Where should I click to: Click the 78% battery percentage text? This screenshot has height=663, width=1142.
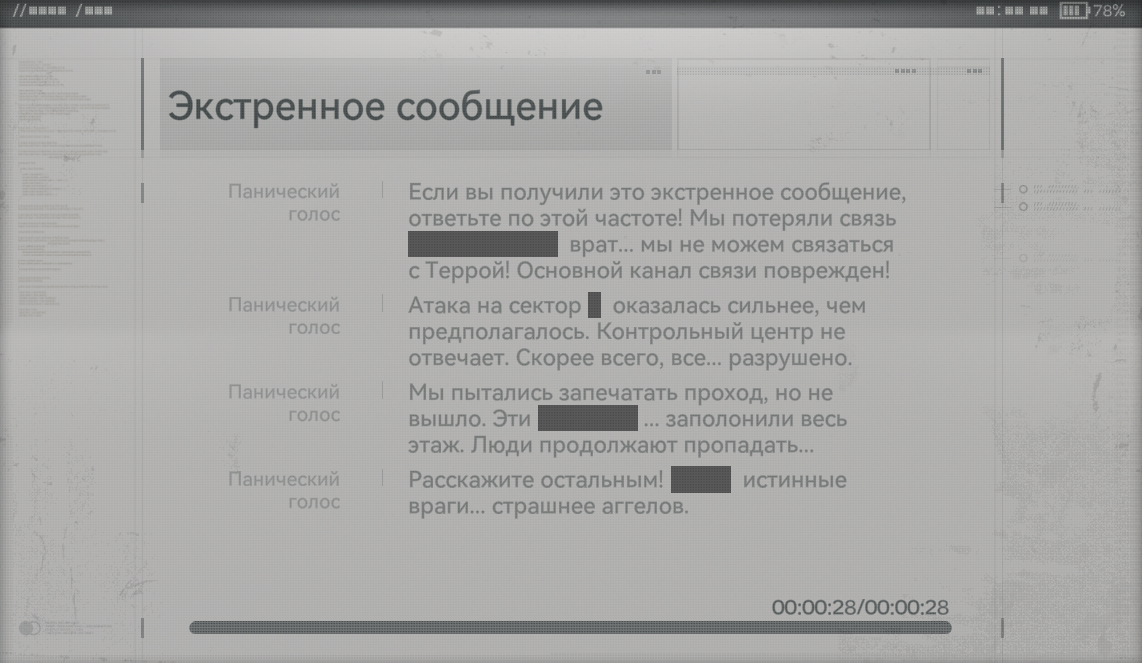coord(1109,11)
